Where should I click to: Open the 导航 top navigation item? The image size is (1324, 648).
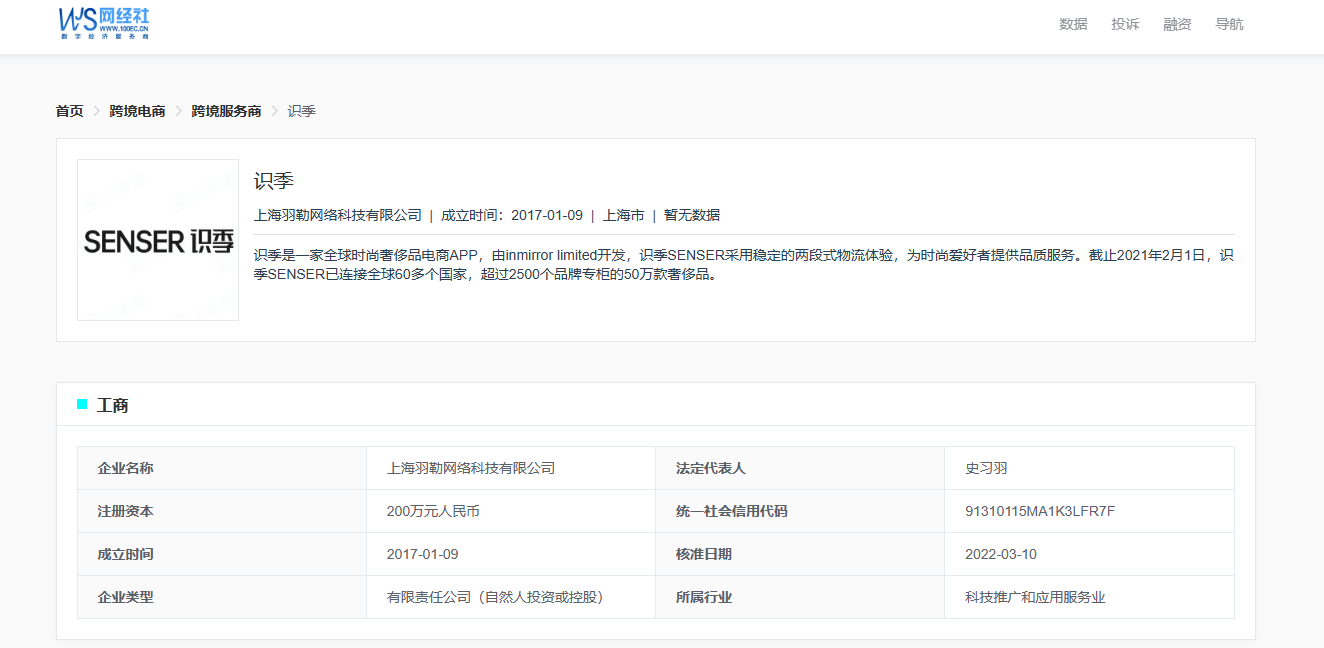1229,24
